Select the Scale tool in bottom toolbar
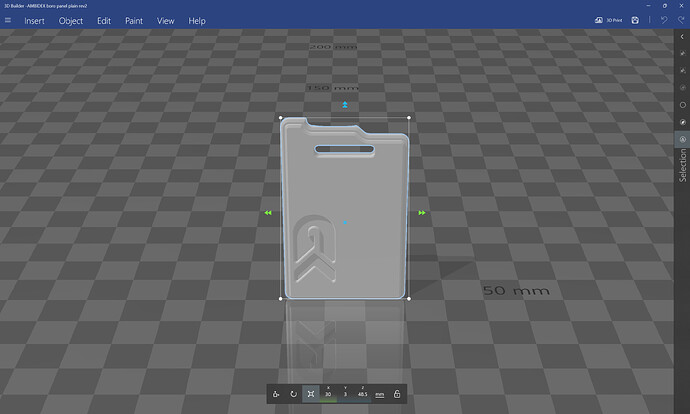Viewport: 690px width, 414px height. tap(311, 394)
